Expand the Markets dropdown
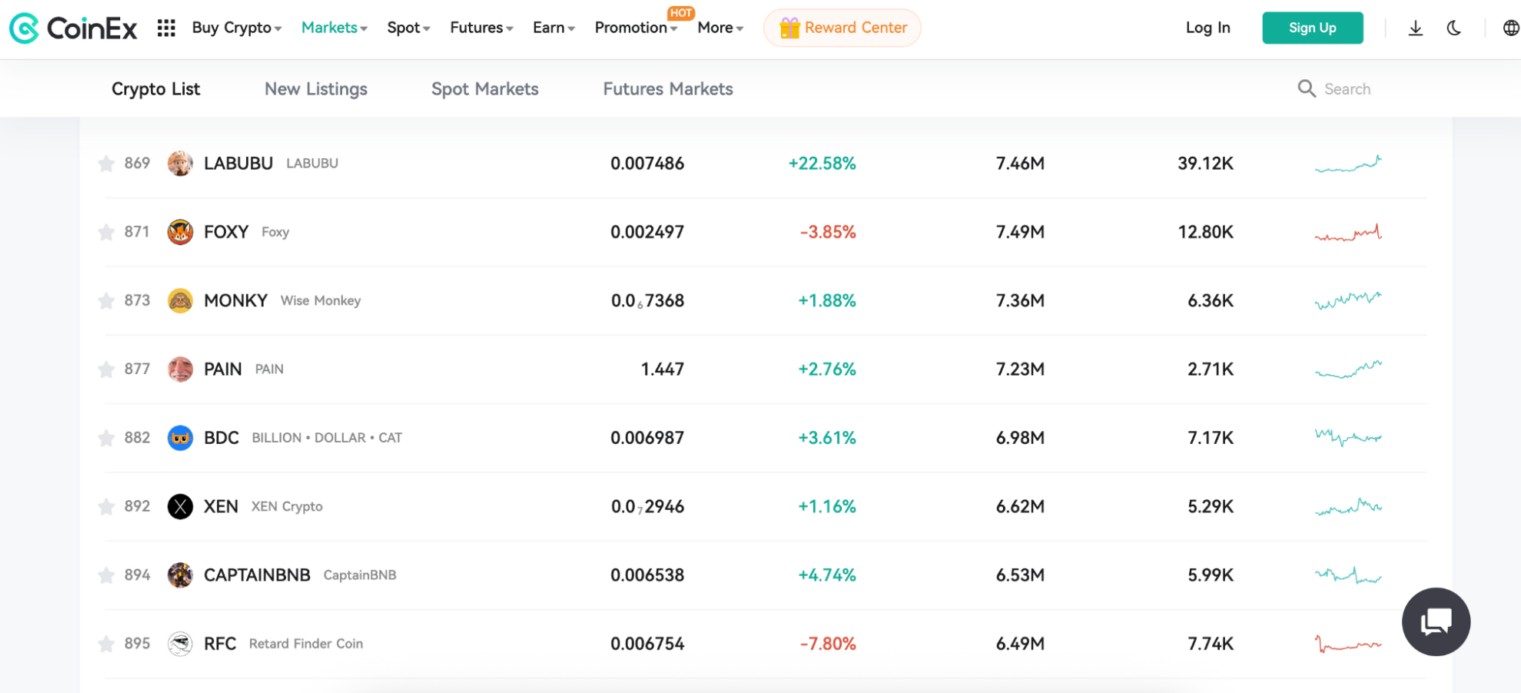 [333, 27]
